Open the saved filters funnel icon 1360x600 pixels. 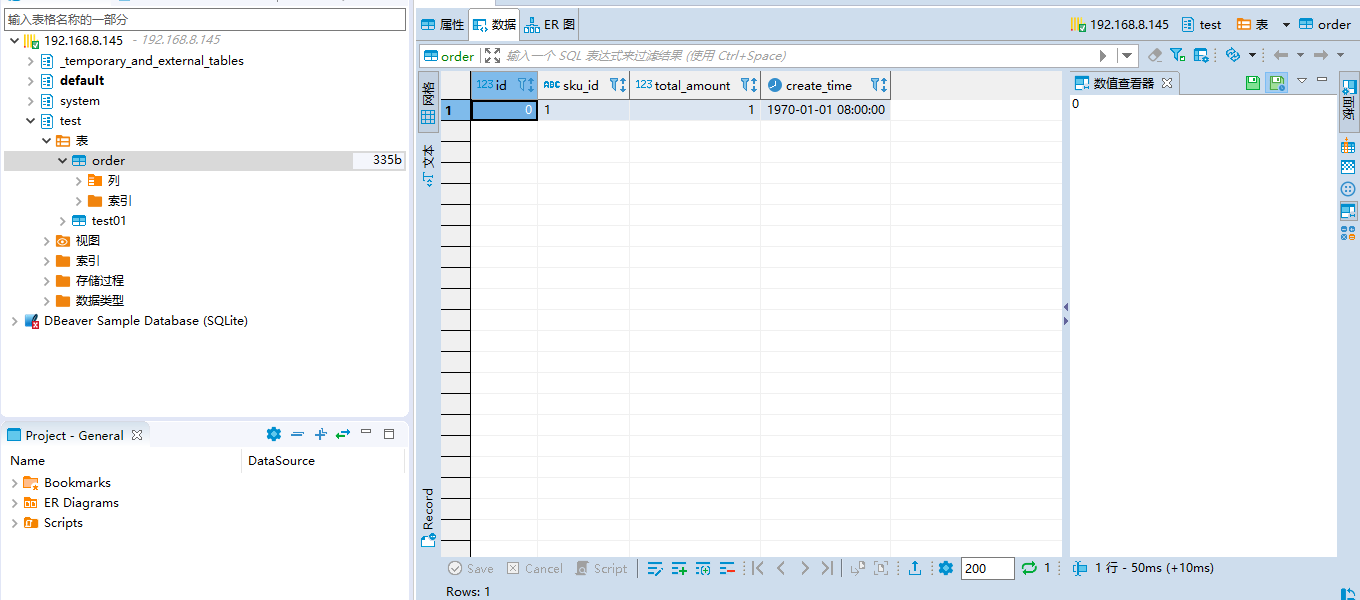(1177, 55)
